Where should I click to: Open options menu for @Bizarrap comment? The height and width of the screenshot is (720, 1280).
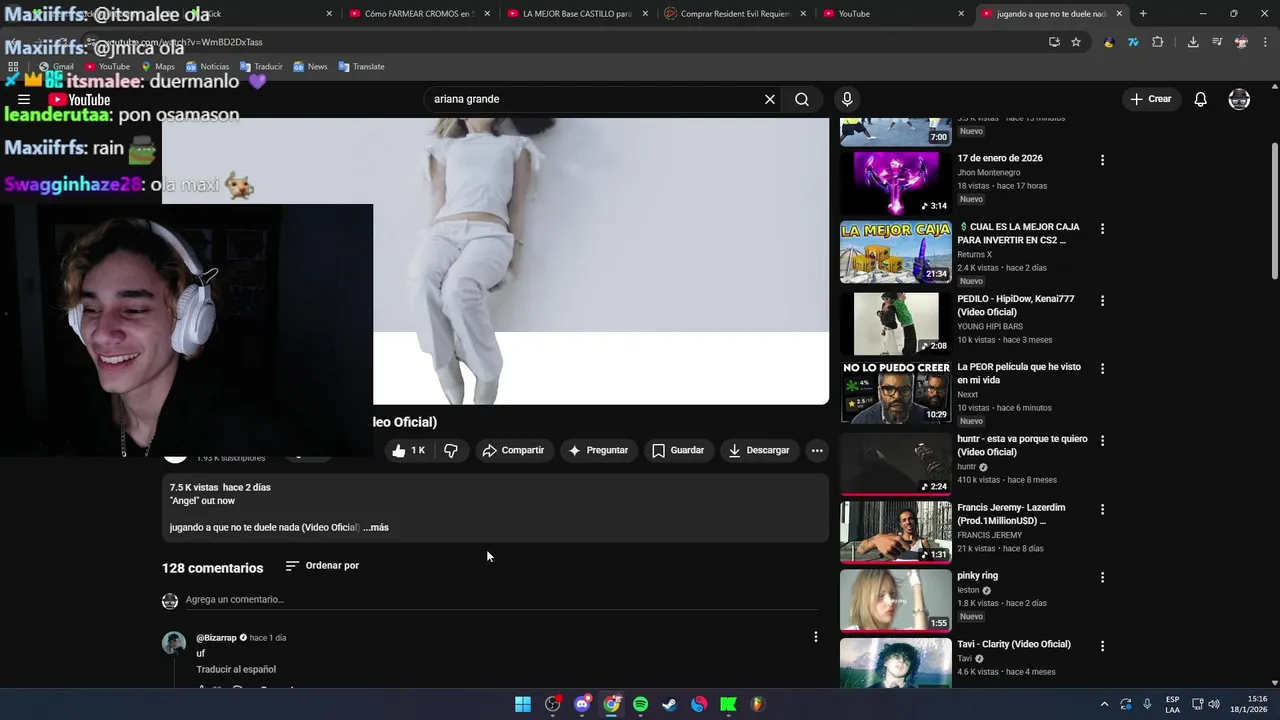tap(816, 637)
